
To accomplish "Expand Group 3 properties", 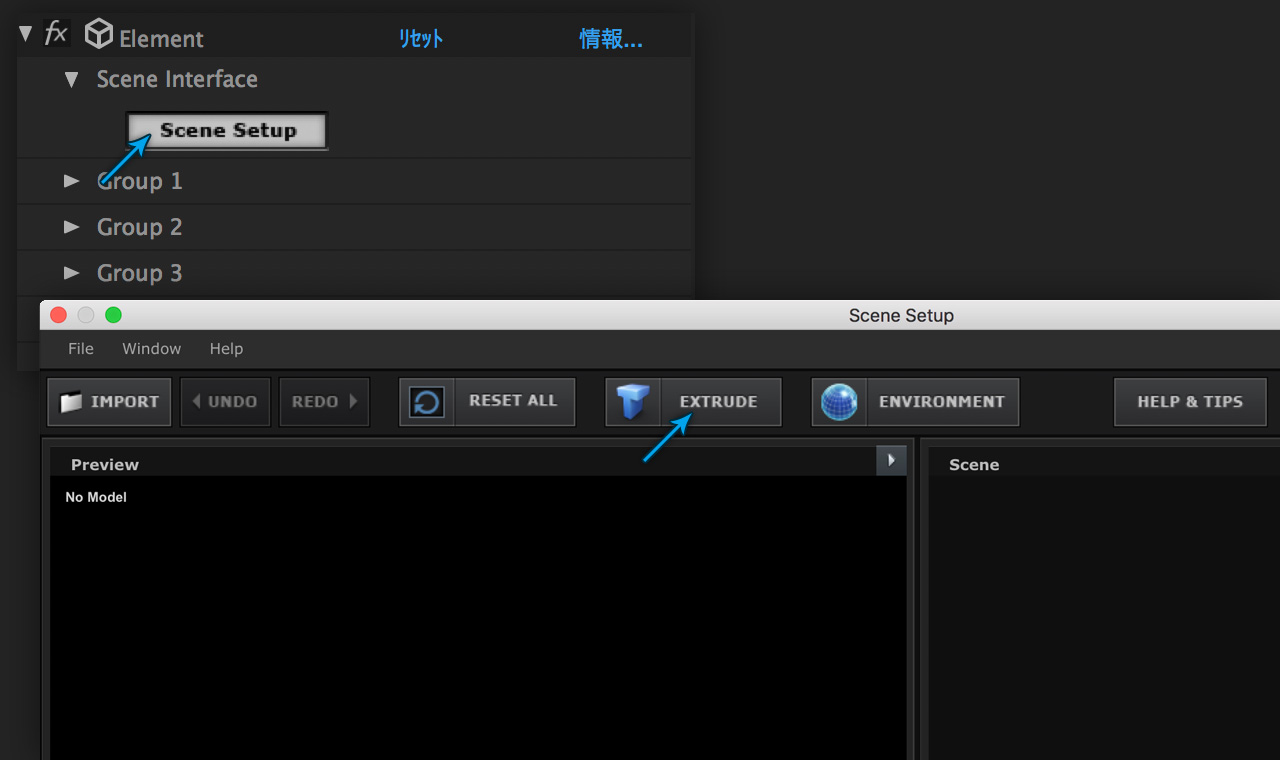I will (71, 273).
